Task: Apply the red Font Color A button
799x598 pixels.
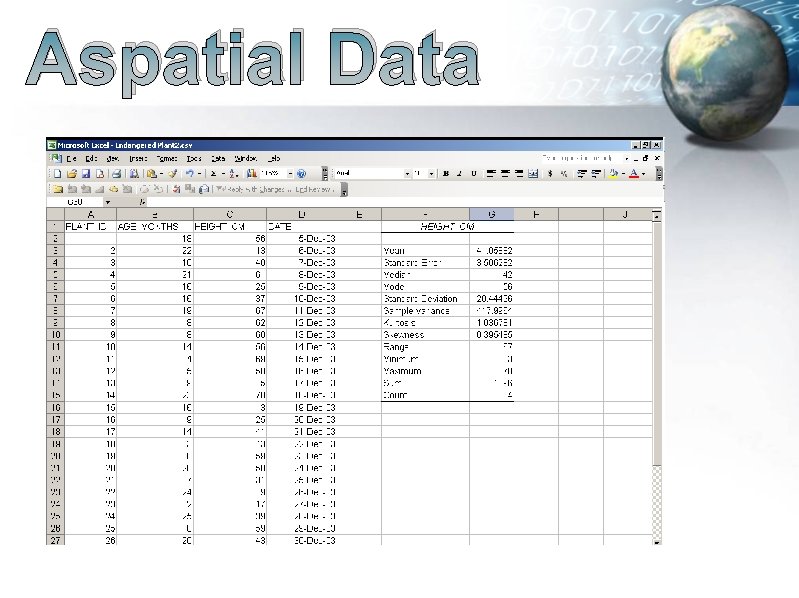Action: click(x=633, y=174)
